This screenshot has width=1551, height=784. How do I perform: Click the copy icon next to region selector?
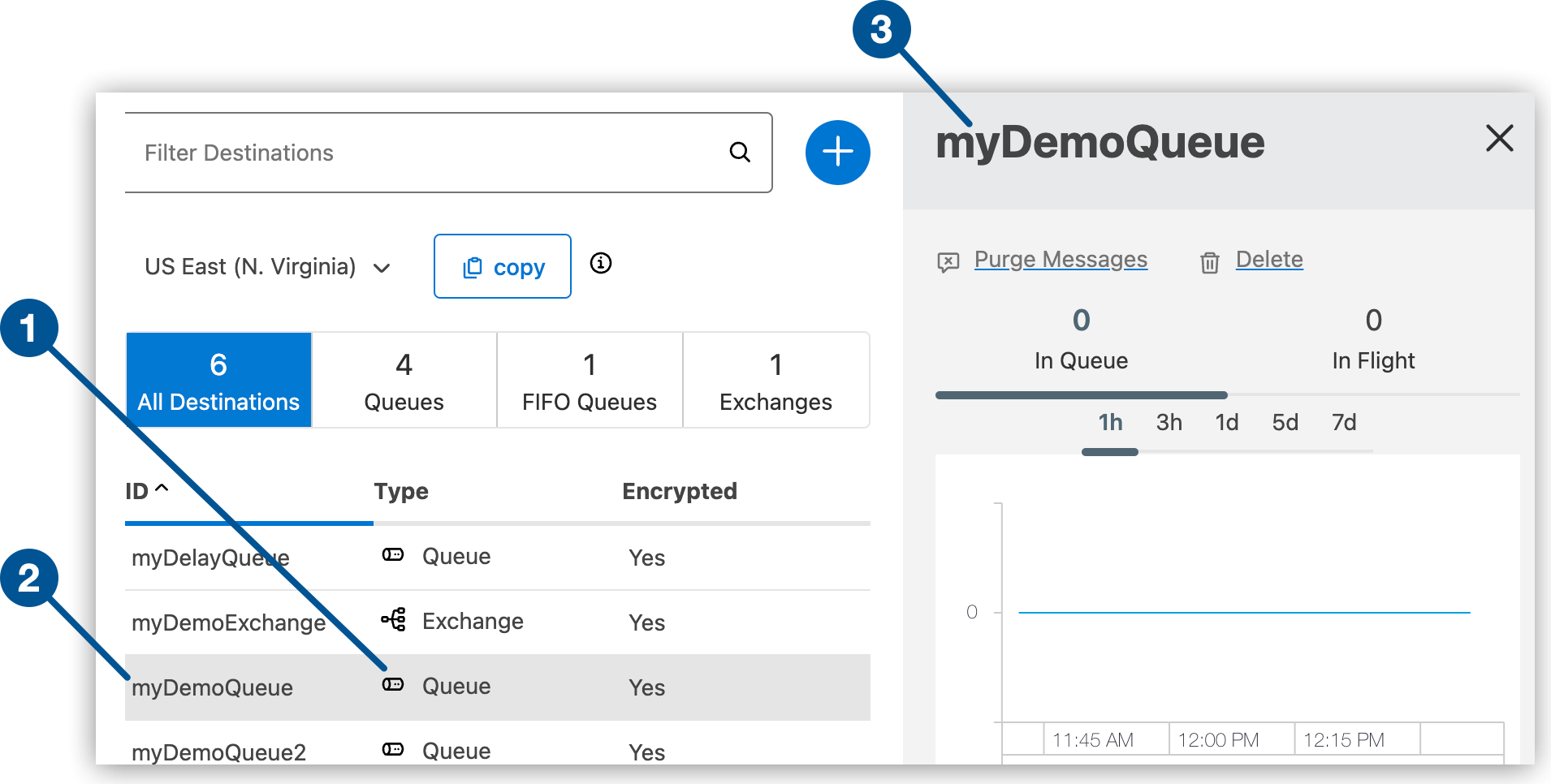click(x=473, y=266)
